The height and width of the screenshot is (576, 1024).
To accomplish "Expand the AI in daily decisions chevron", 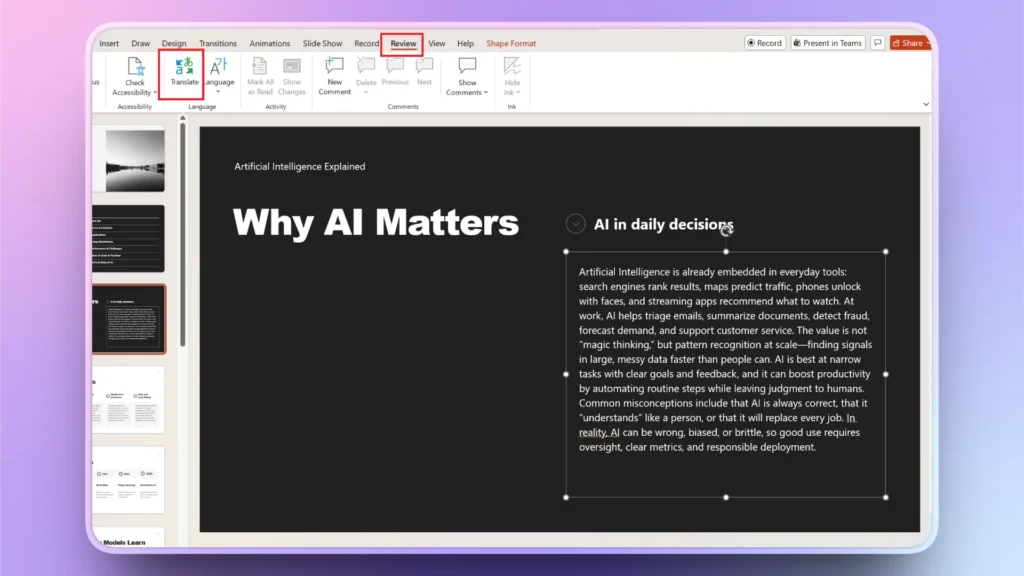I will 574,224.
